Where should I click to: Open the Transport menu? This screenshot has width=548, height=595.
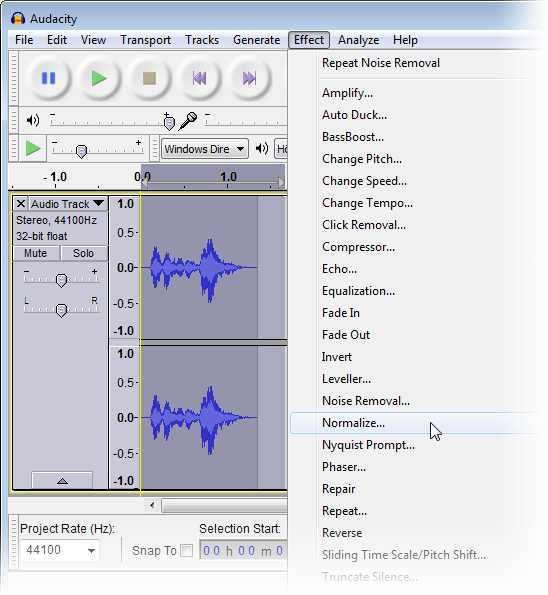[145, 40]
